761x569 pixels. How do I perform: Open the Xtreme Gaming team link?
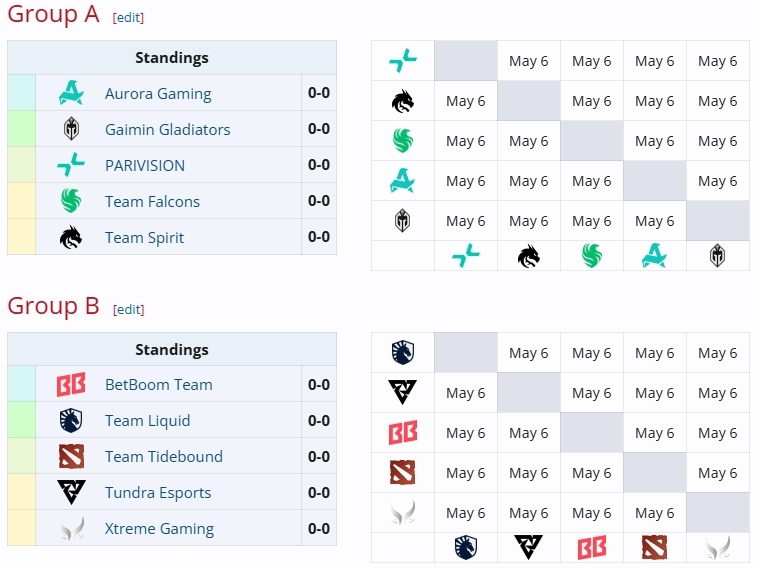click(159, 528)
